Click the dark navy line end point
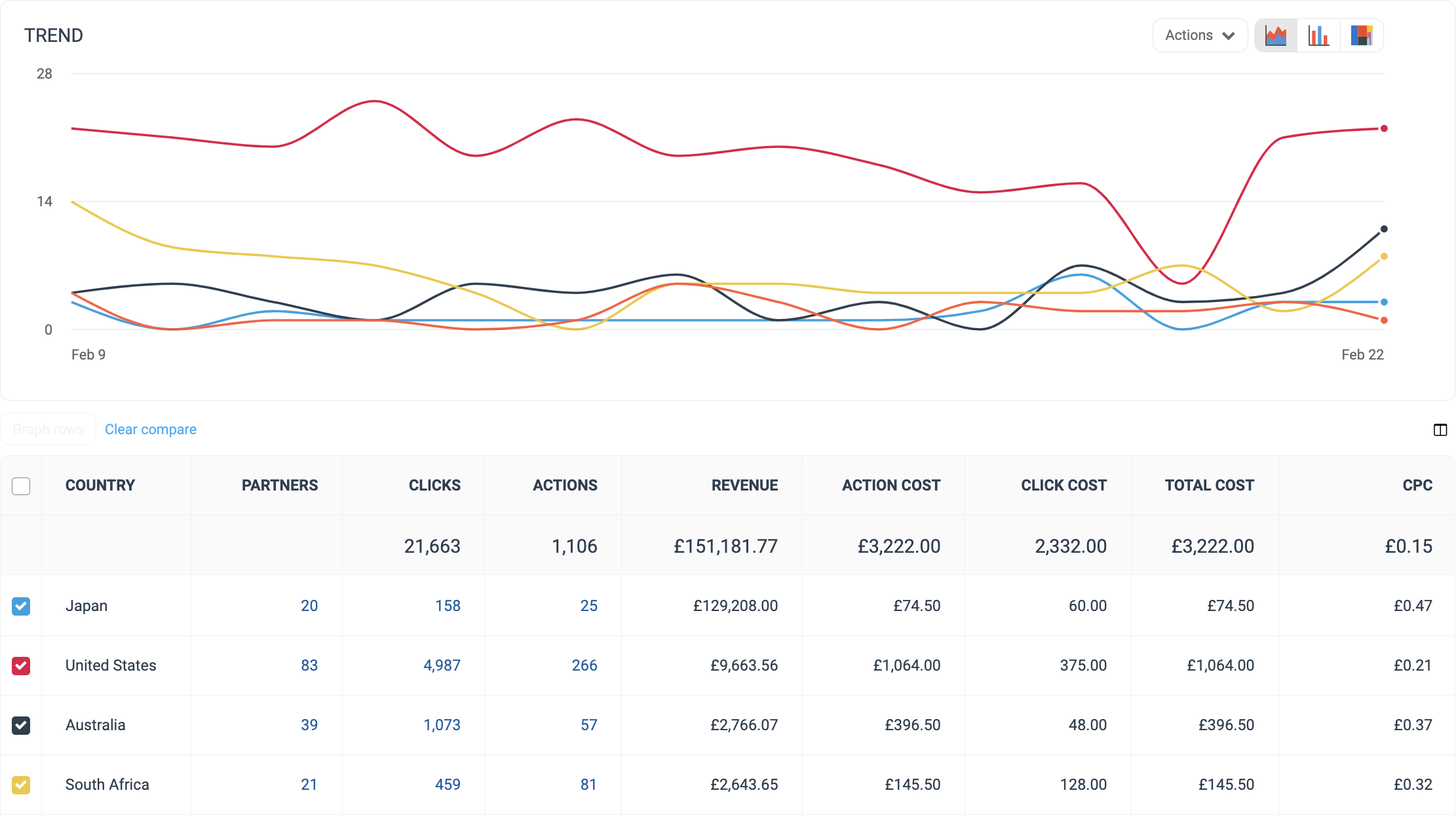Screen dimensions: 1456x816 [1384, 229]
